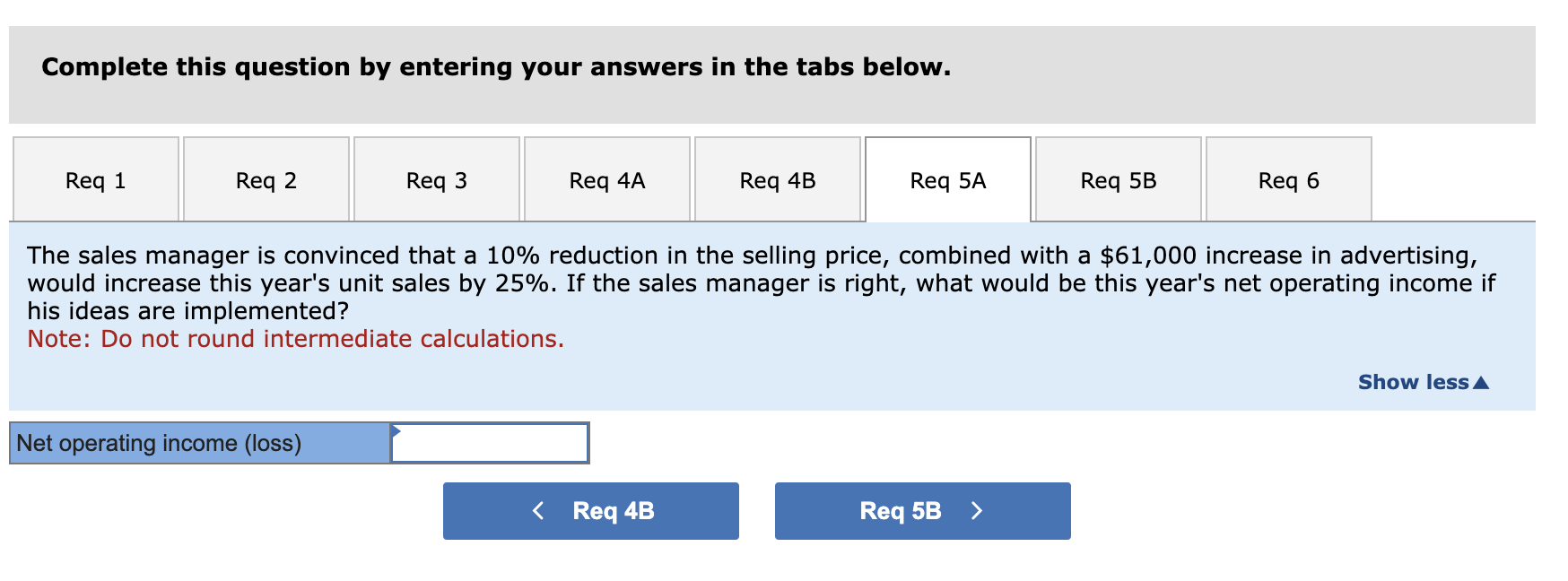This screenshot has width=1568, height=581.
Task: Switch to the Req 4A tab
Action: point(605,179)
